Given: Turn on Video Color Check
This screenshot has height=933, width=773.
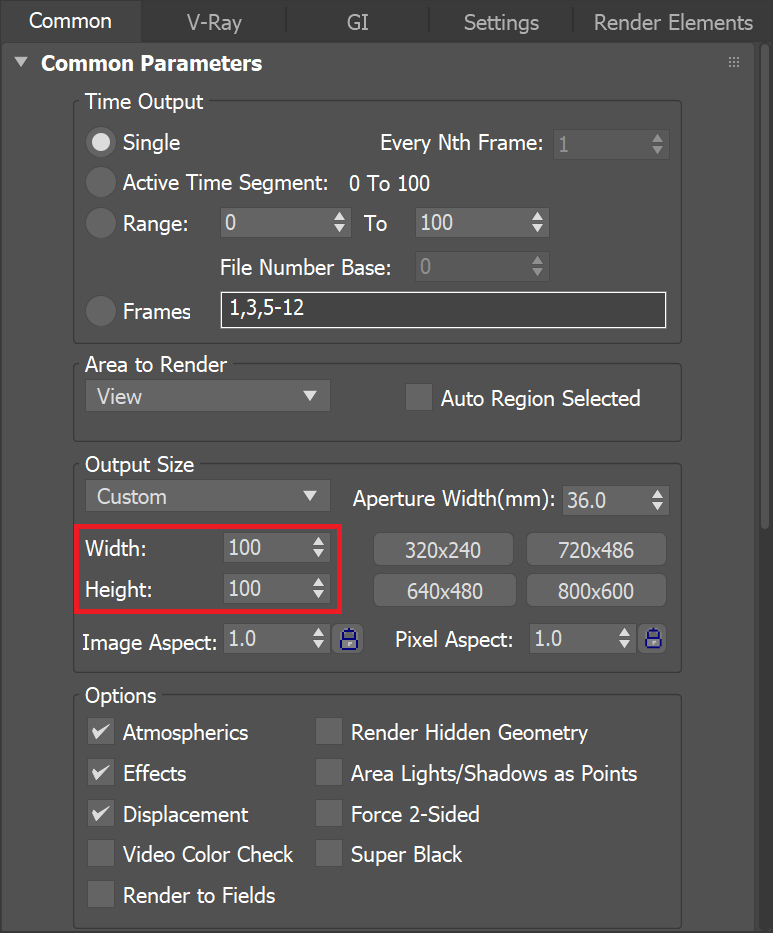Looking at the screenshot, I should [100, 854].
